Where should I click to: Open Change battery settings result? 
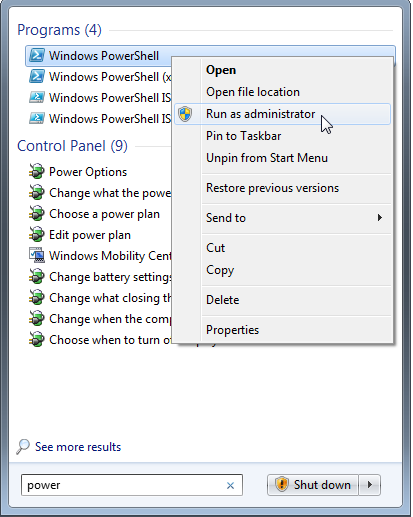[x=110, y=277]
